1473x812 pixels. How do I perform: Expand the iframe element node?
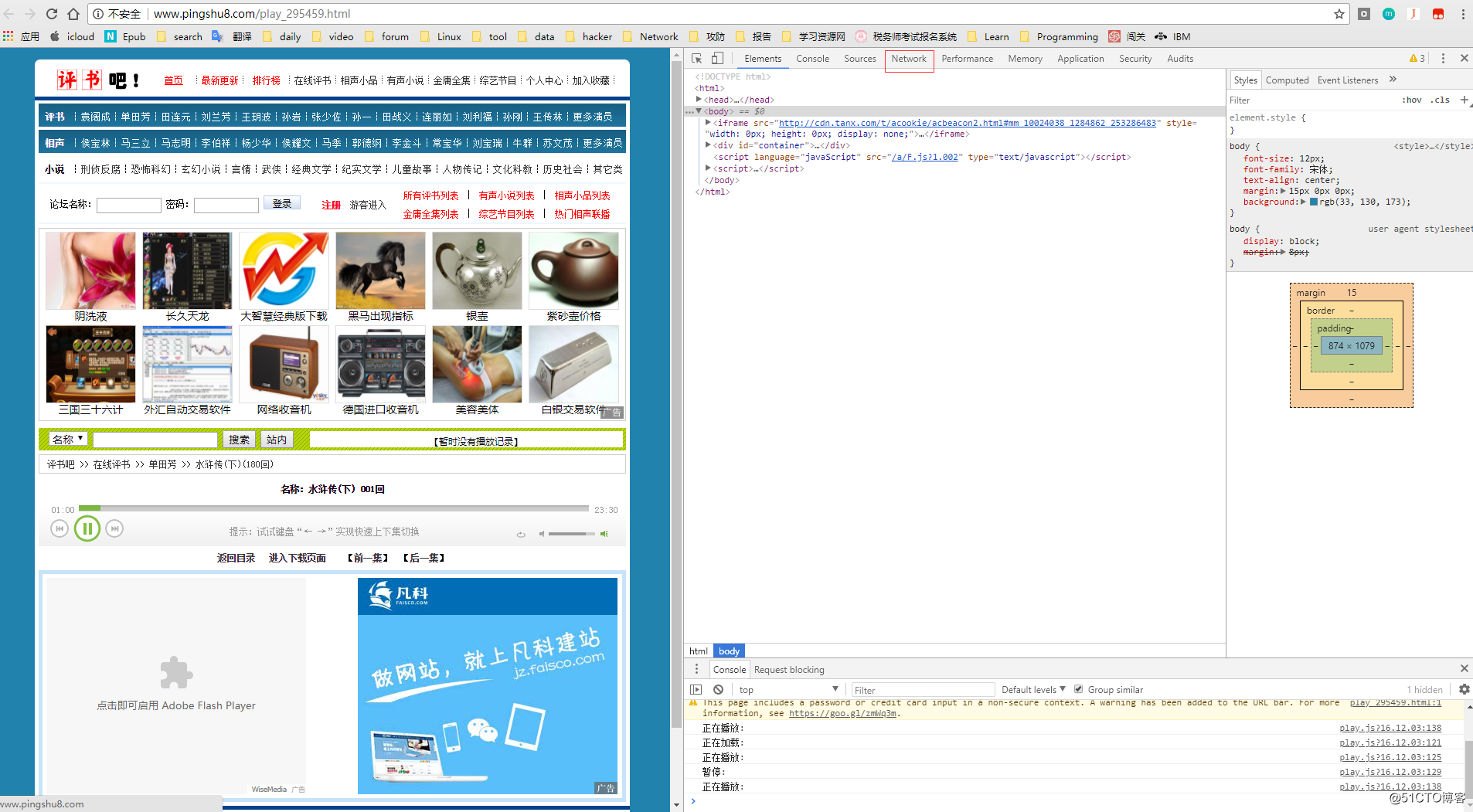pyautogui.click(x=708, y=122)
